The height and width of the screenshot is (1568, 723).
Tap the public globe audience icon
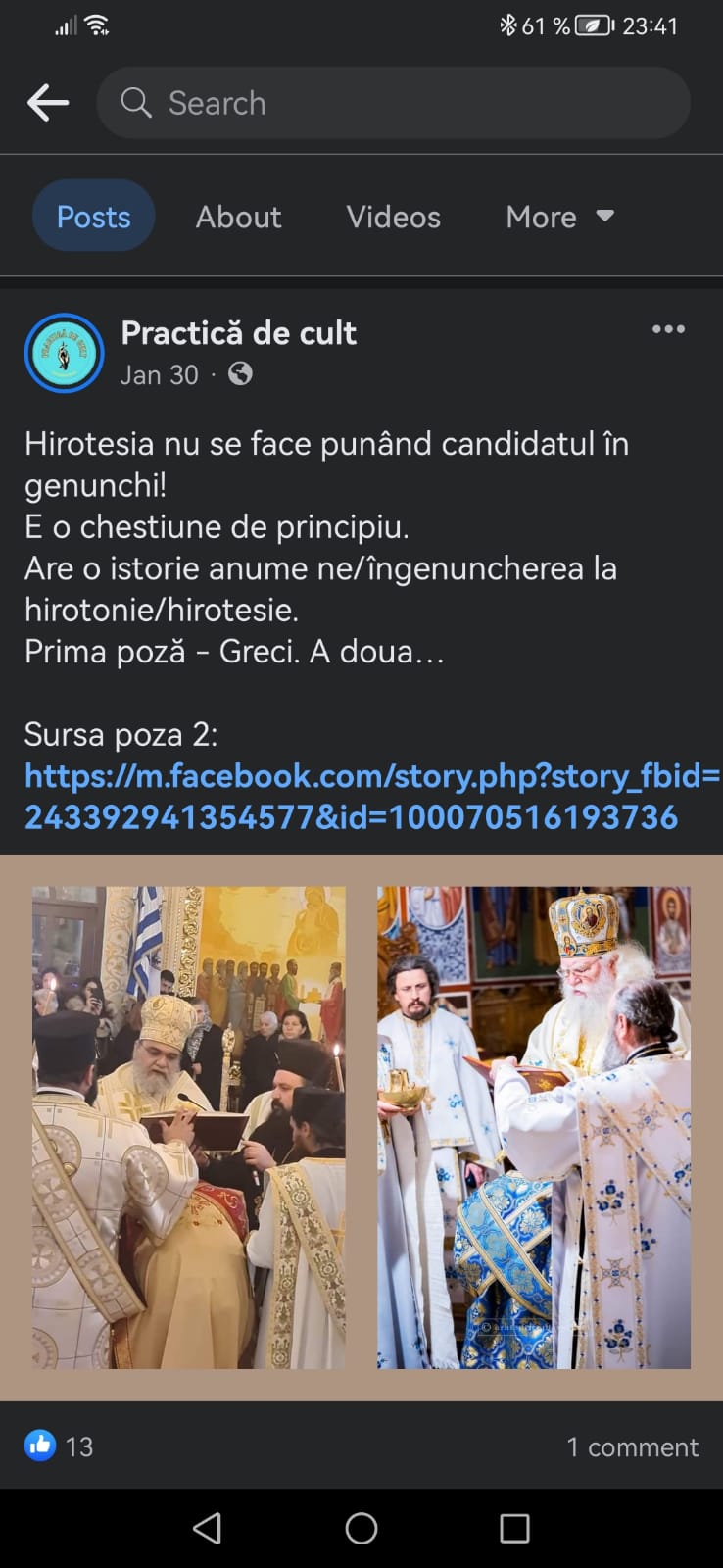pos(240,374)
